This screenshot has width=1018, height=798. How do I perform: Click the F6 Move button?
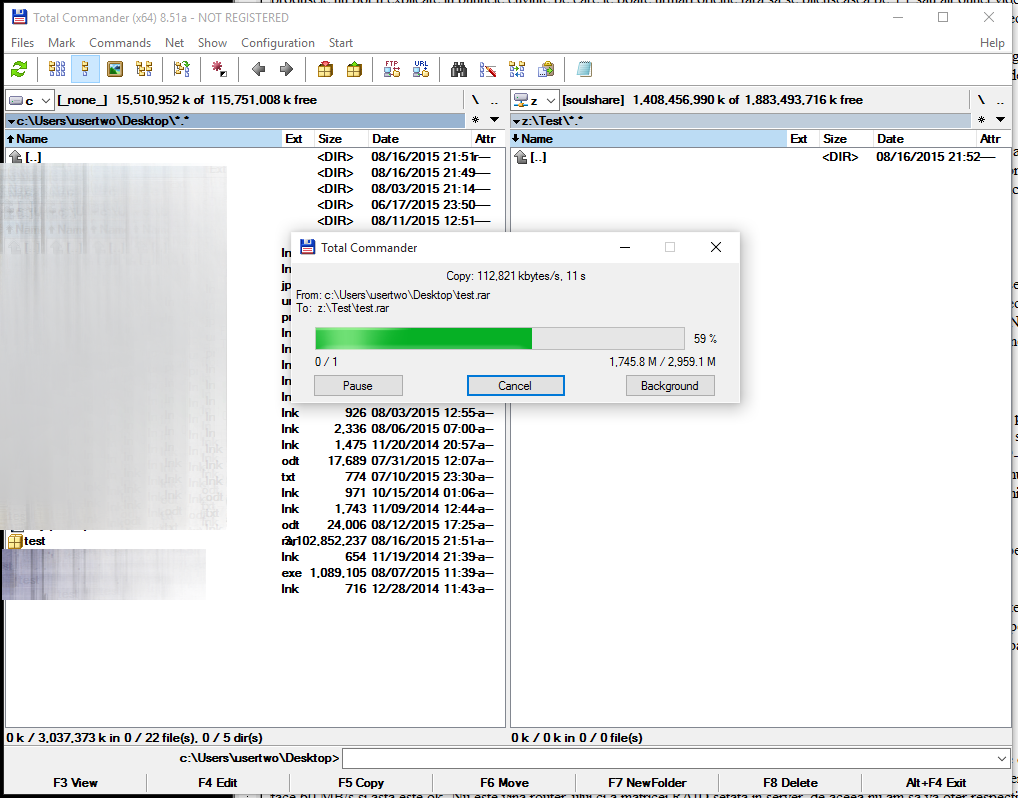504,783
